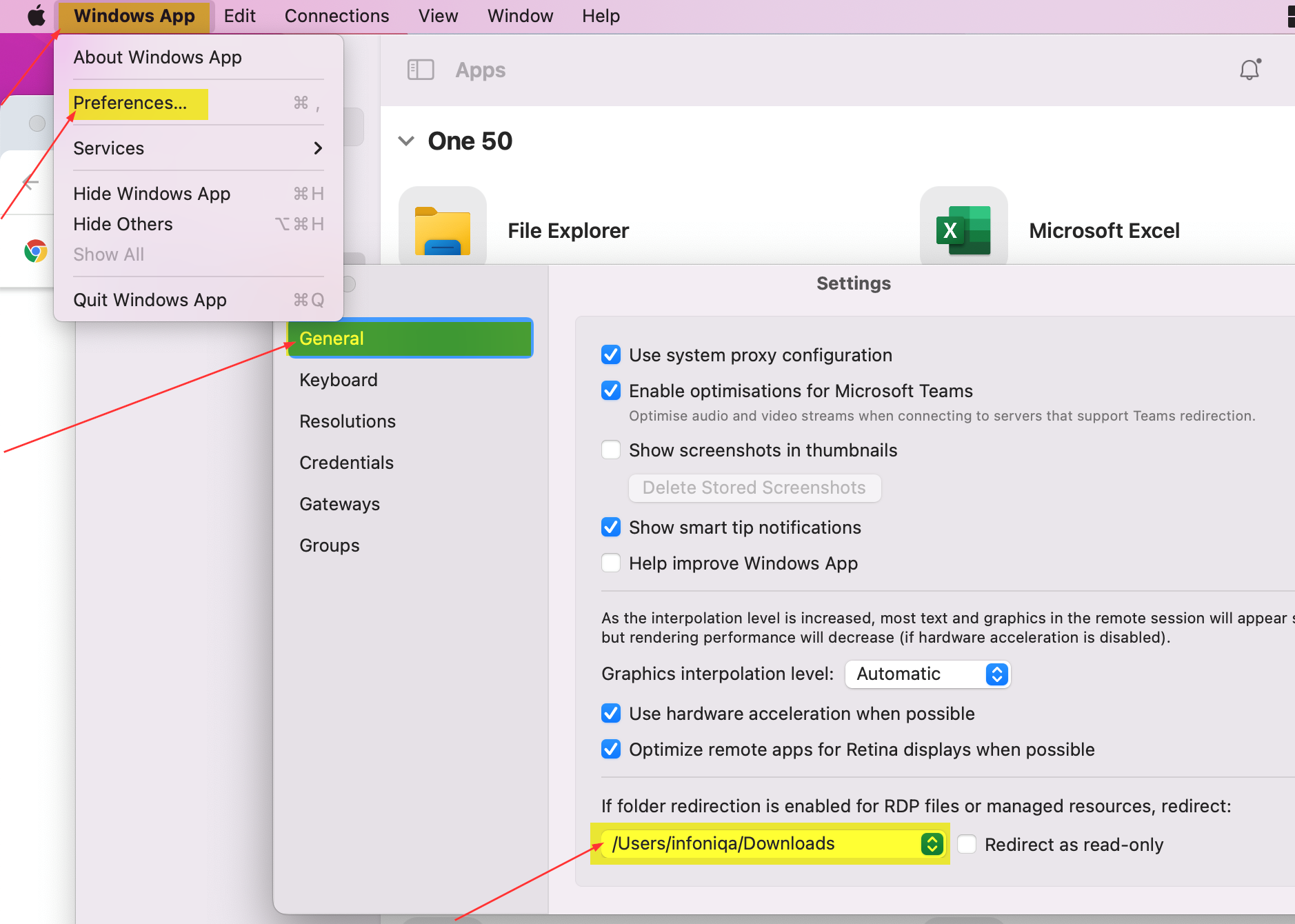1295x924 pixels.
Task: Open the Connections menu
Action: click(x=337, y=16)
